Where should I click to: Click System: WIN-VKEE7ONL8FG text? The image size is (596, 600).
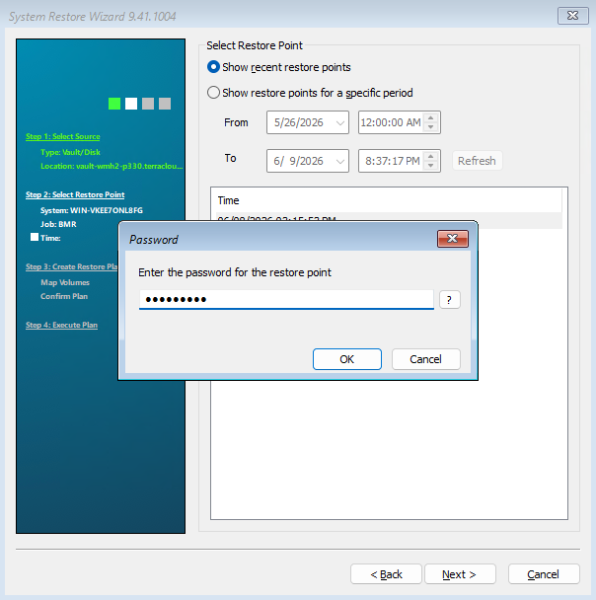coord(91,210)
